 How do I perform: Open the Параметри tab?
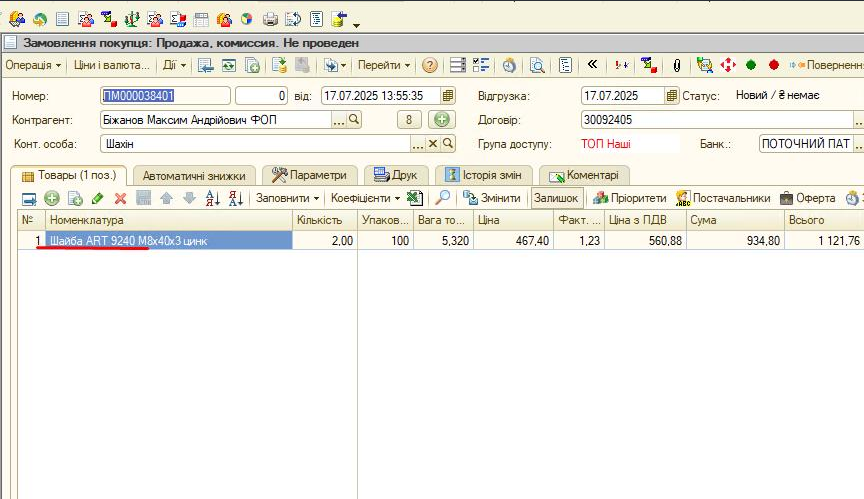310,176
